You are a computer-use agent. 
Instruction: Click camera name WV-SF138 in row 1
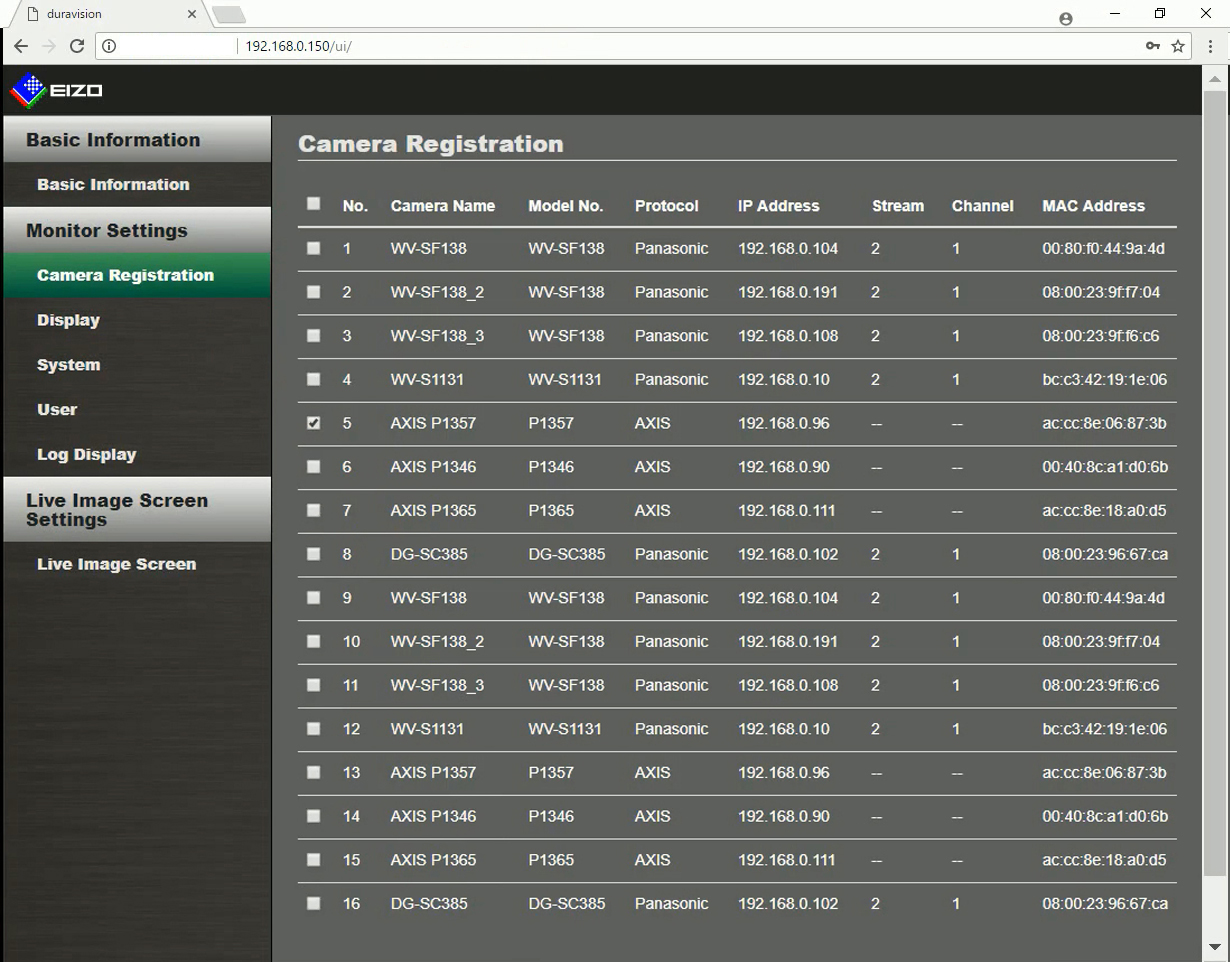point(428,248)
